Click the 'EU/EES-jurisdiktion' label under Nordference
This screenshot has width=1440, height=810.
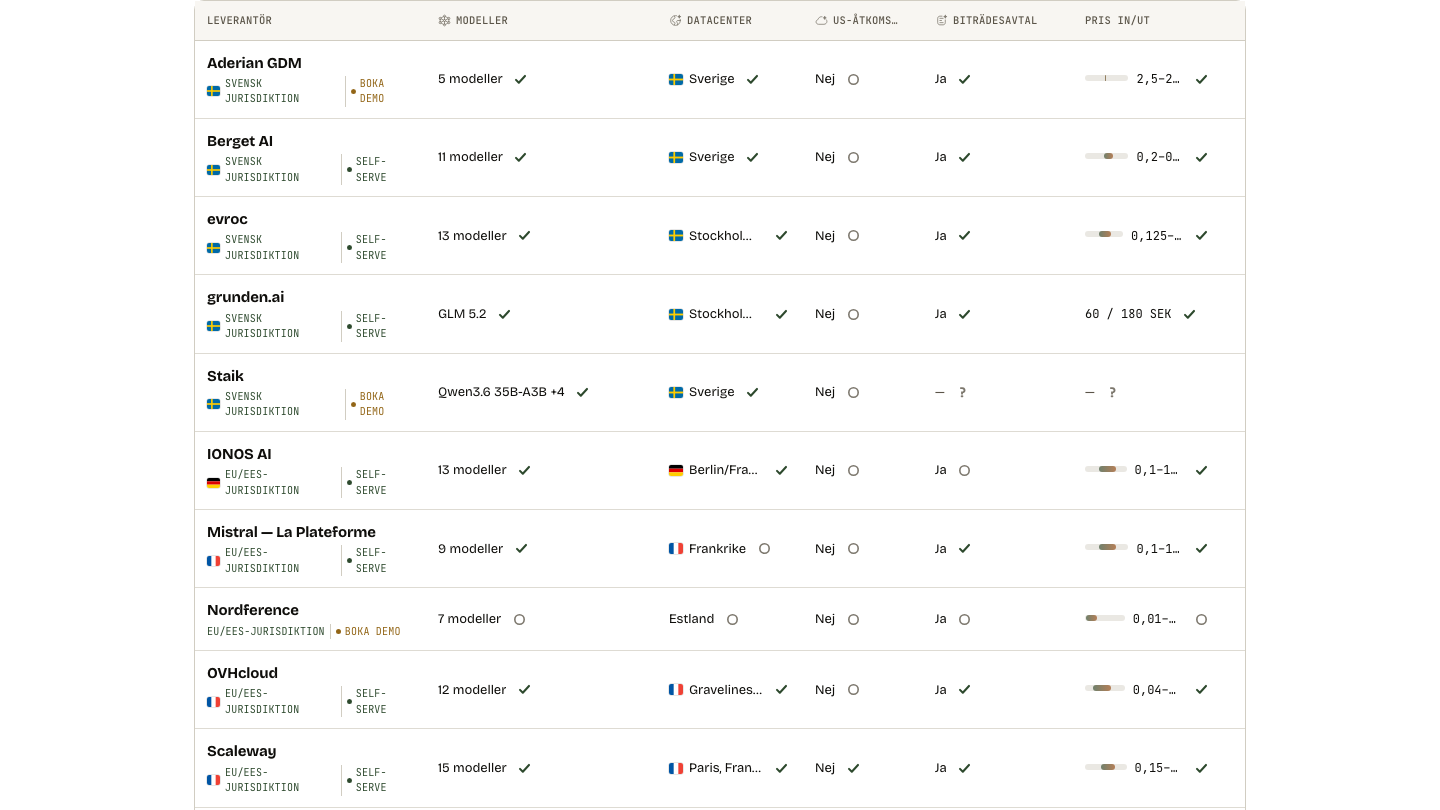tap(266, 632)
